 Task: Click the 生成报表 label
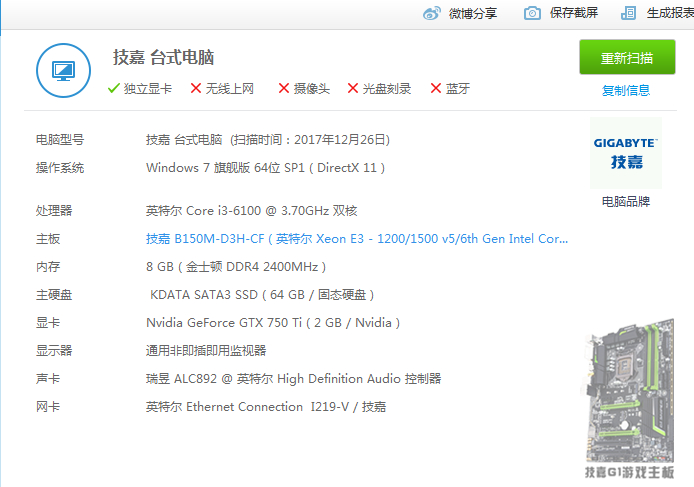point(670,13)
